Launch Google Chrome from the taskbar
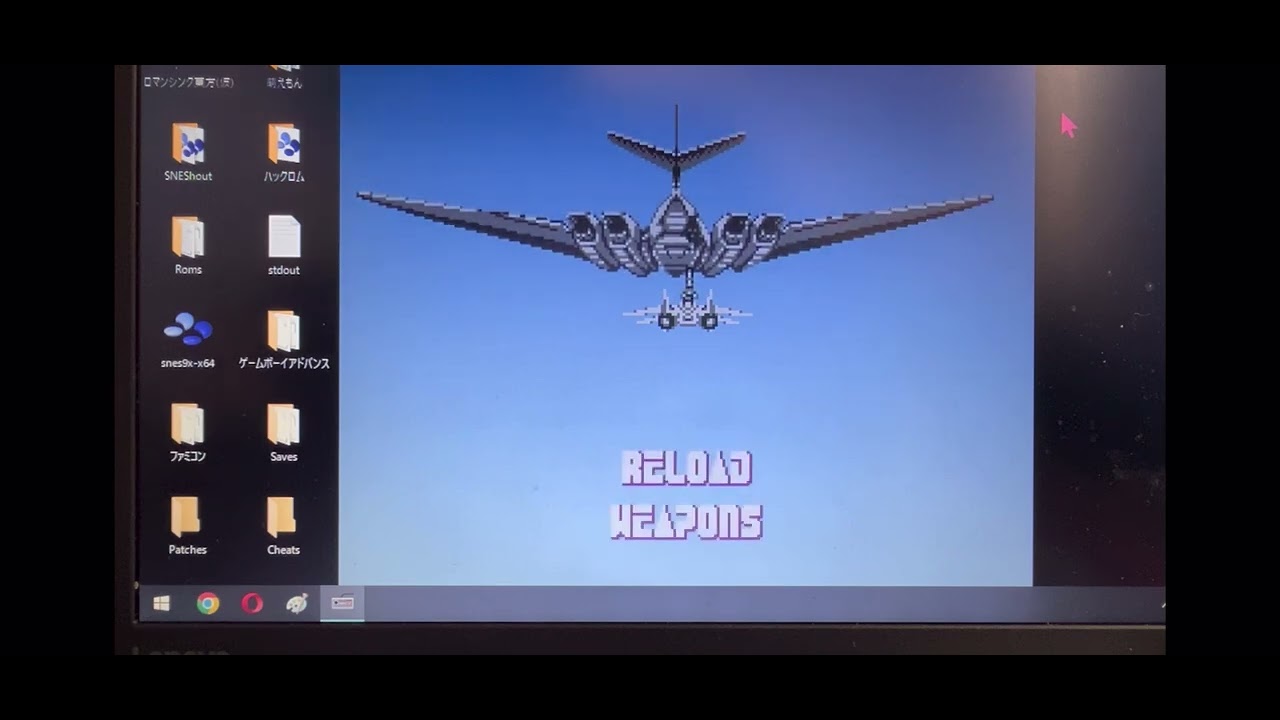1280x720 pixels. pos(208,603)
